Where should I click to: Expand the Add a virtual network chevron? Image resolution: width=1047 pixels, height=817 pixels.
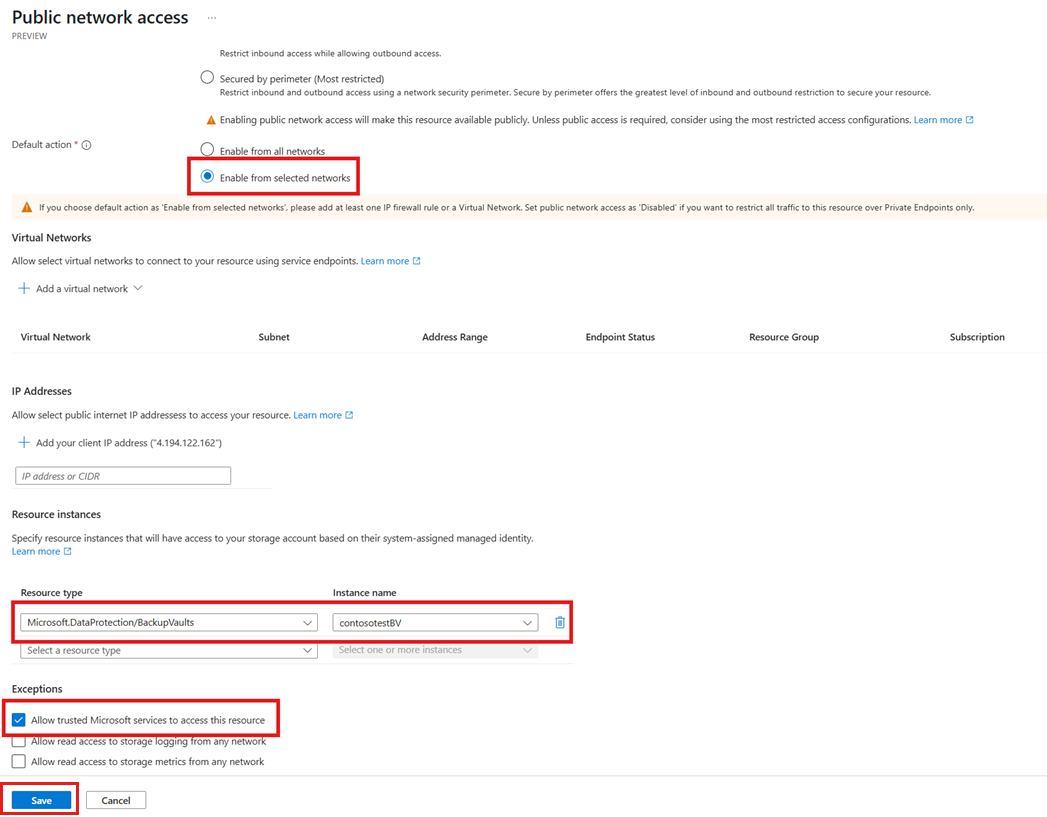138,288
